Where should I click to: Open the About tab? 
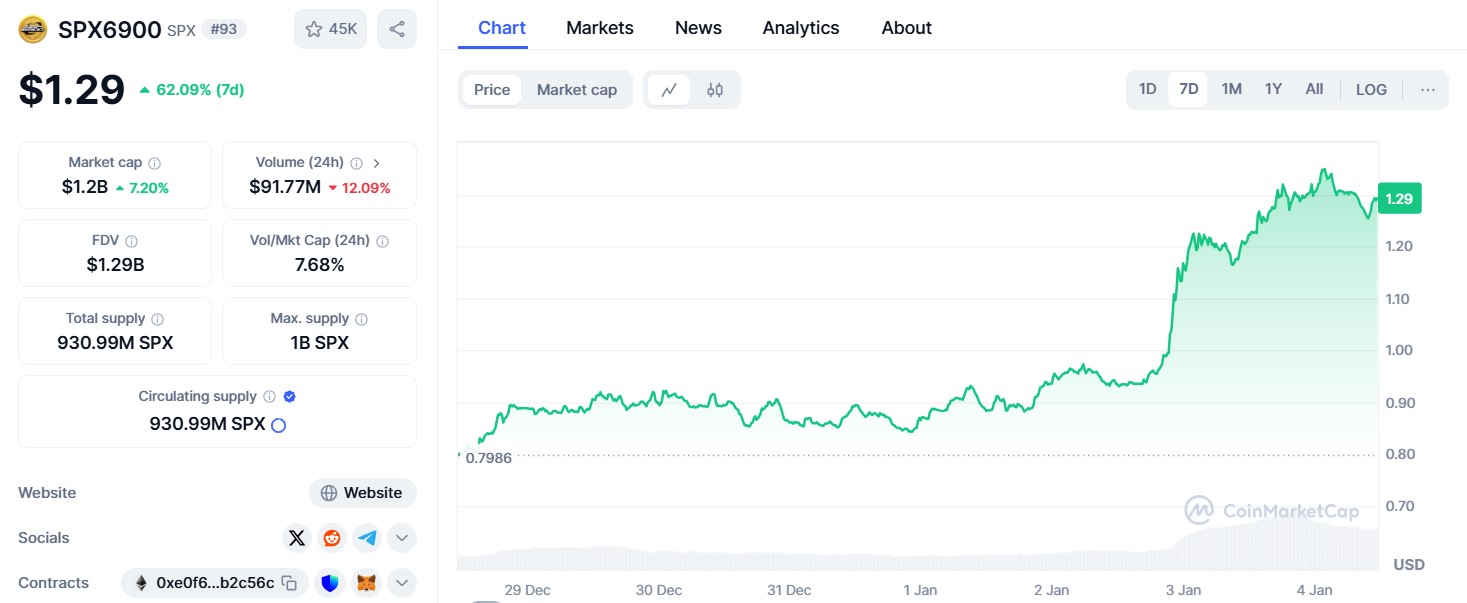coord(907,28)
